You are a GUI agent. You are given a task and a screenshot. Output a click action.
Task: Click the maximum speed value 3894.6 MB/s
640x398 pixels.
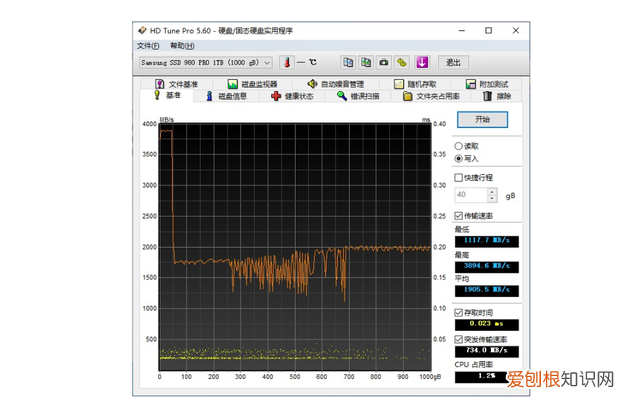tap(487, 267)
